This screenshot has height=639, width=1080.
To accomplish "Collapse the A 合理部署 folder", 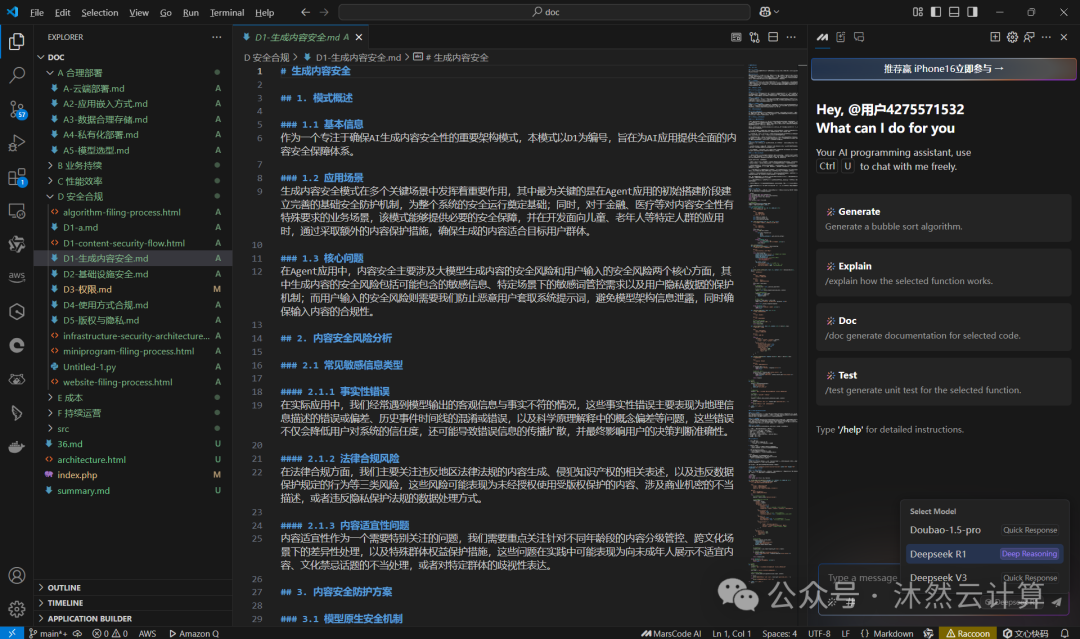I will (134, 73).
